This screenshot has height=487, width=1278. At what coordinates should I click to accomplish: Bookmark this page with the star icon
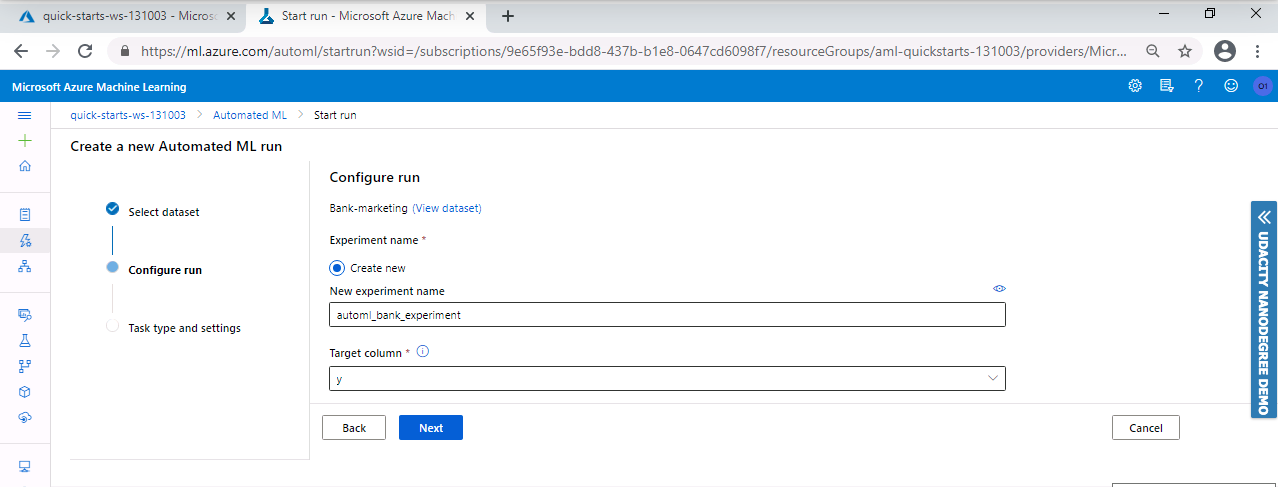click(x=1185, y=51)
